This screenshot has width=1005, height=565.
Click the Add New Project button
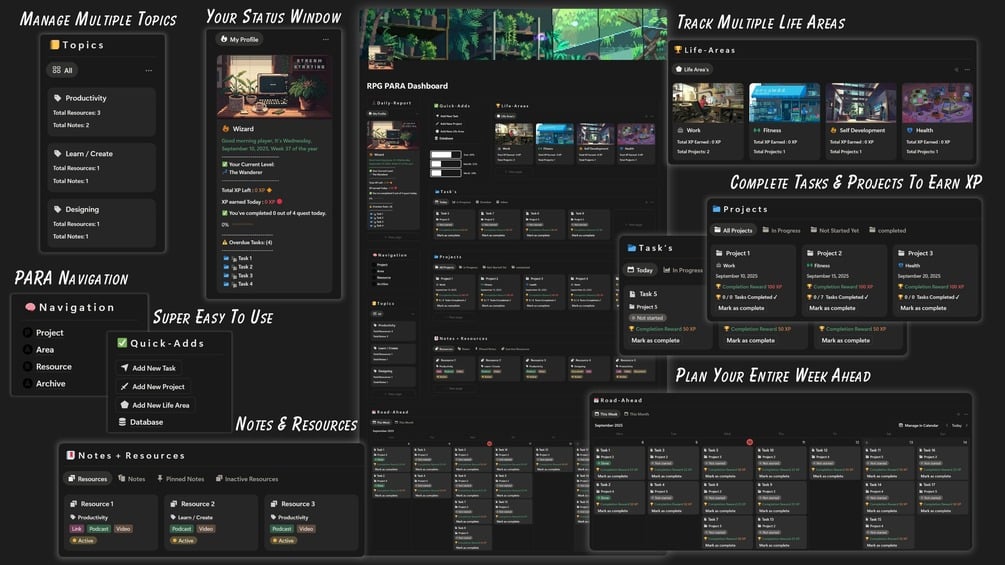pyautogui.click(x=153, y=386)
